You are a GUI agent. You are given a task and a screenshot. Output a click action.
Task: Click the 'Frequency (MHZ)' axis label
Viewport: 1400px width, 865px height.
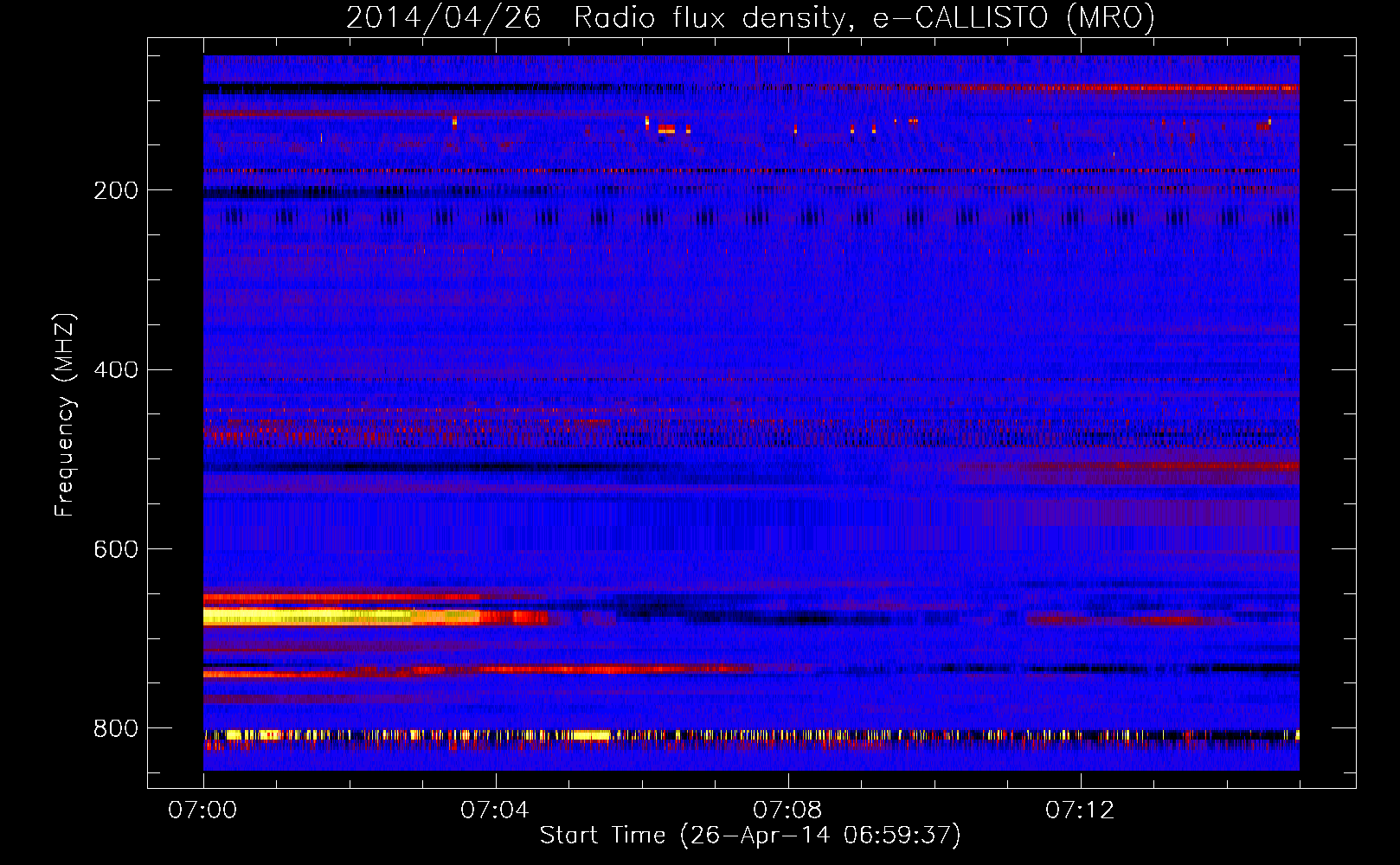pyautogui.click(x=65, y=415)
